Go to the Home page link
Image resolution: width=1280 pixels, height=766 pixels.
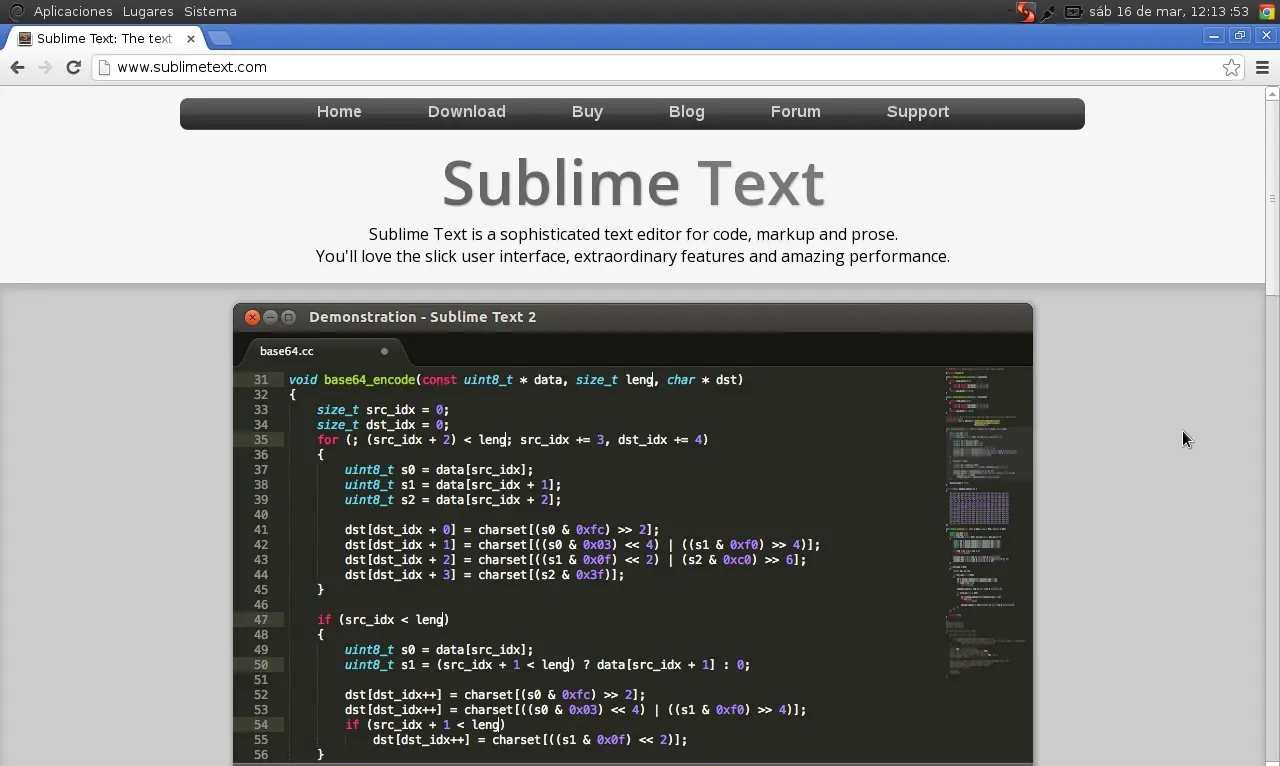(x=339, y=112)
